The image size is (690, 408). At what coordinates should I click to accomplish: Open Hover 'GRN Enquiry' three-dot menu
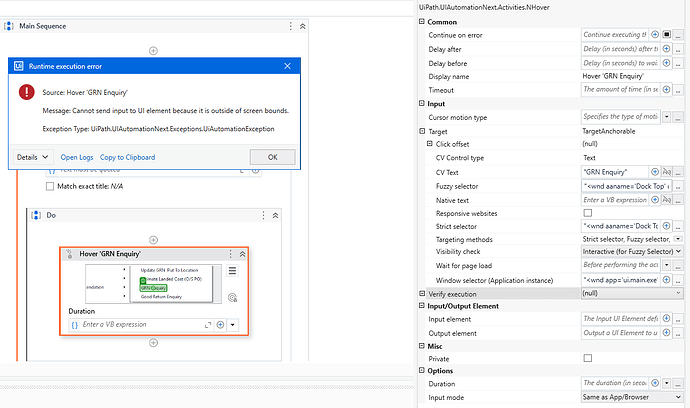[x=230, y=254]
